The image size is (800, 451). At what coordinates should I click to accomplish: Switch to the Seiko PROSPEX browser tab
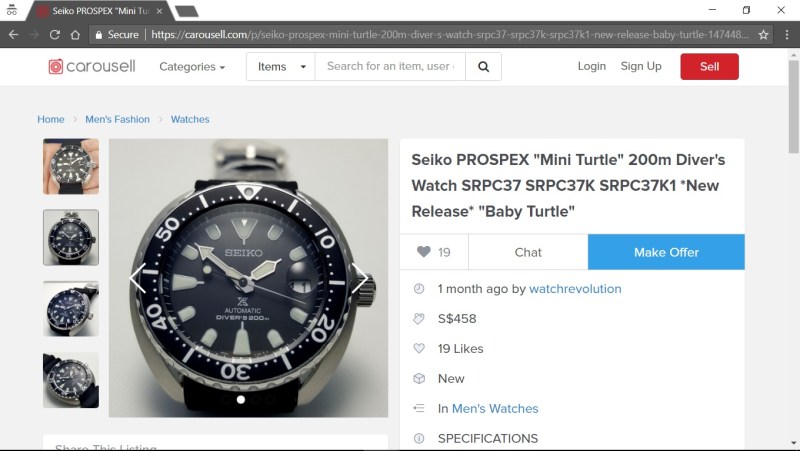100,10
